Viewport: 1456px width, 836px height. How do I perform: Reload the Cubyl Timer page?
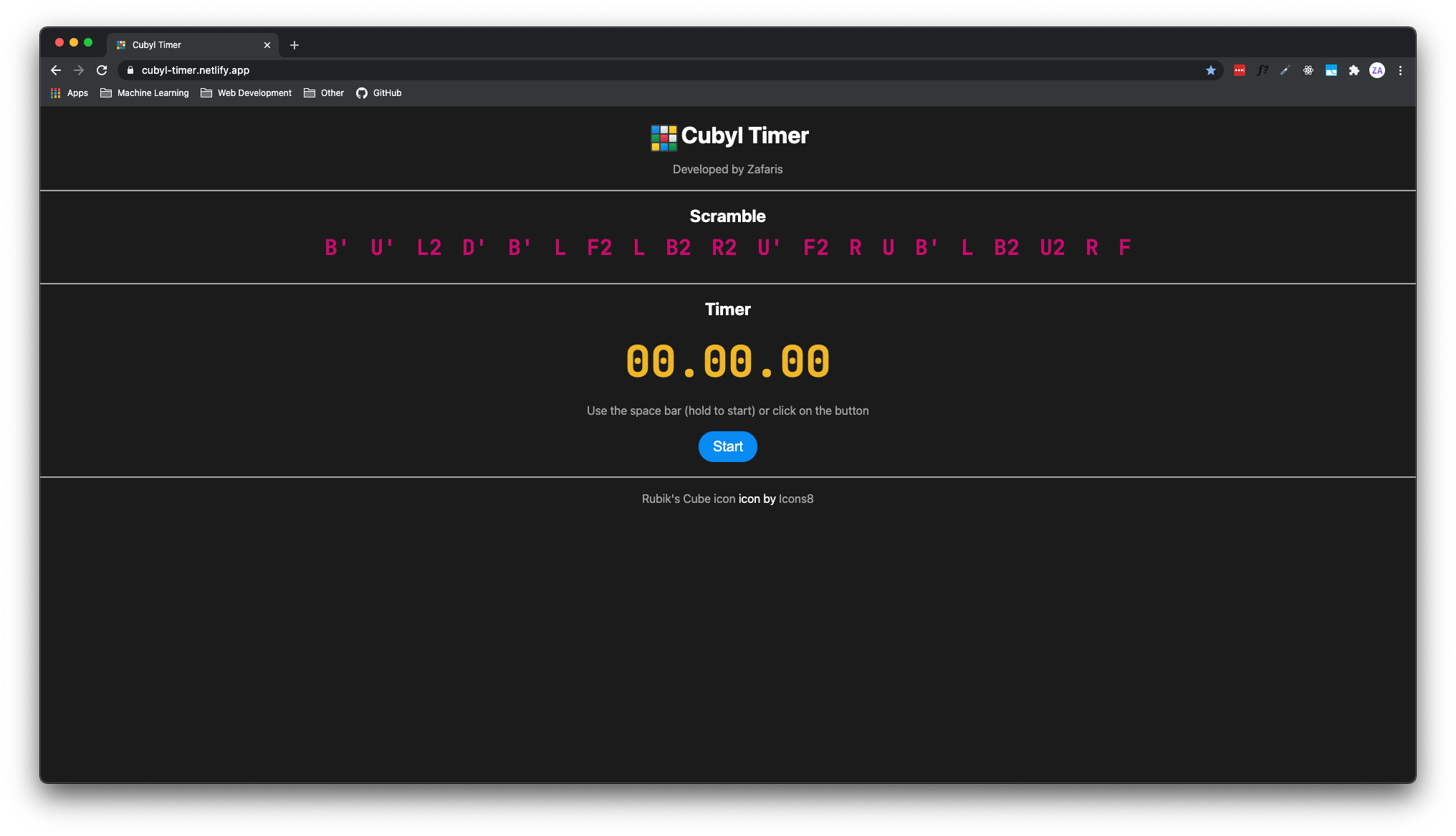point(102,70)
